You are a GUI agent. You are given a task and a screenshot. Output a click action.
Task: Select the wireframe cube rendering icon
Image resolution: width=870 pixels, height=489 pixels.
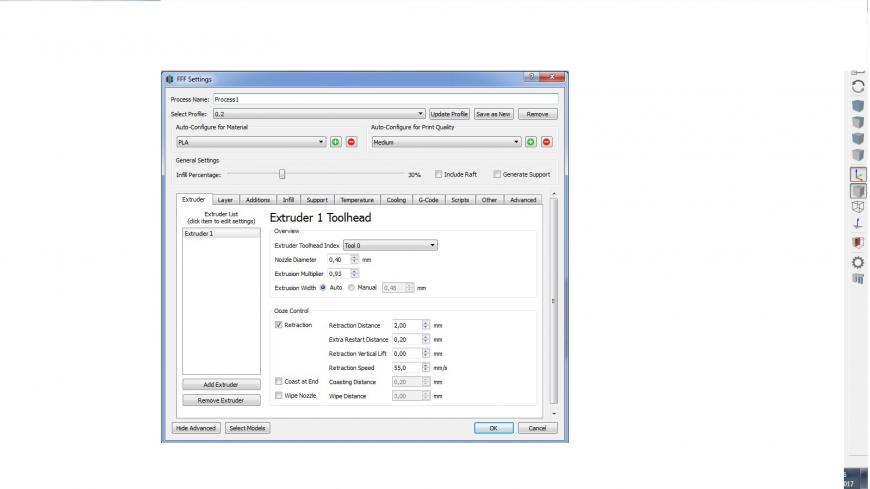858,207
